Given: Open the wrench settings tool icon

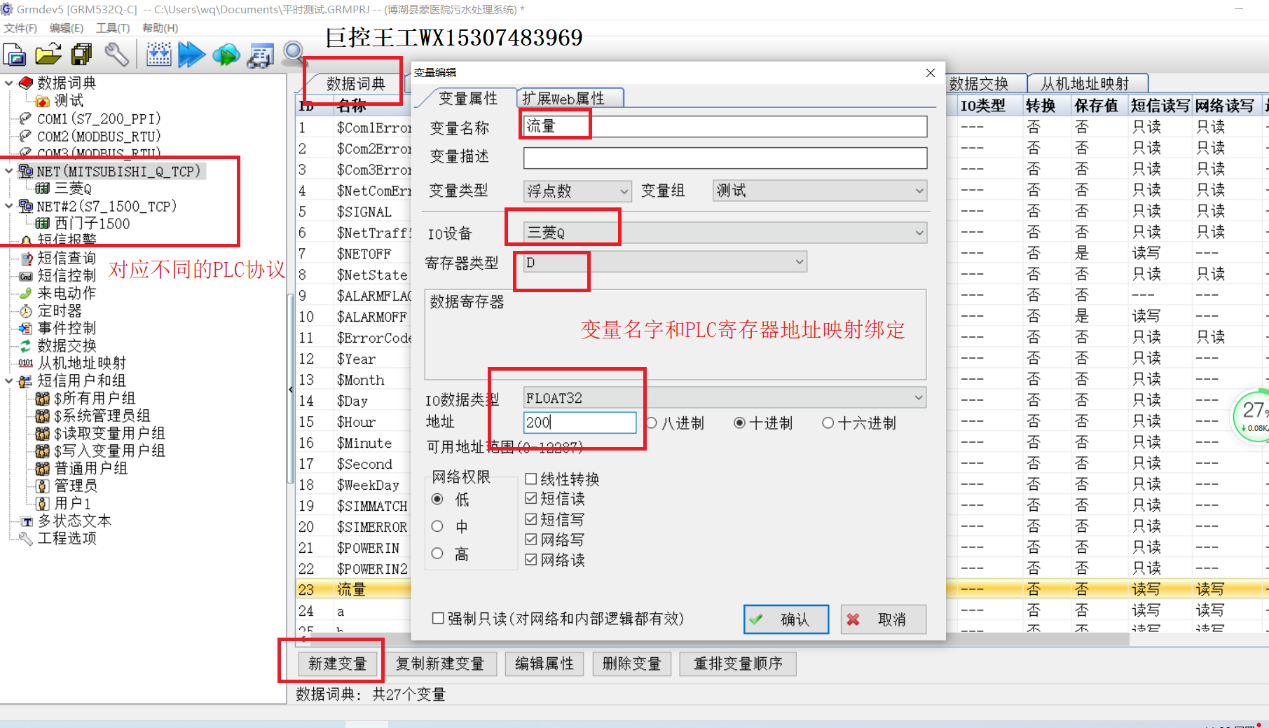Looking at the screenshot, I should (116, 54).
